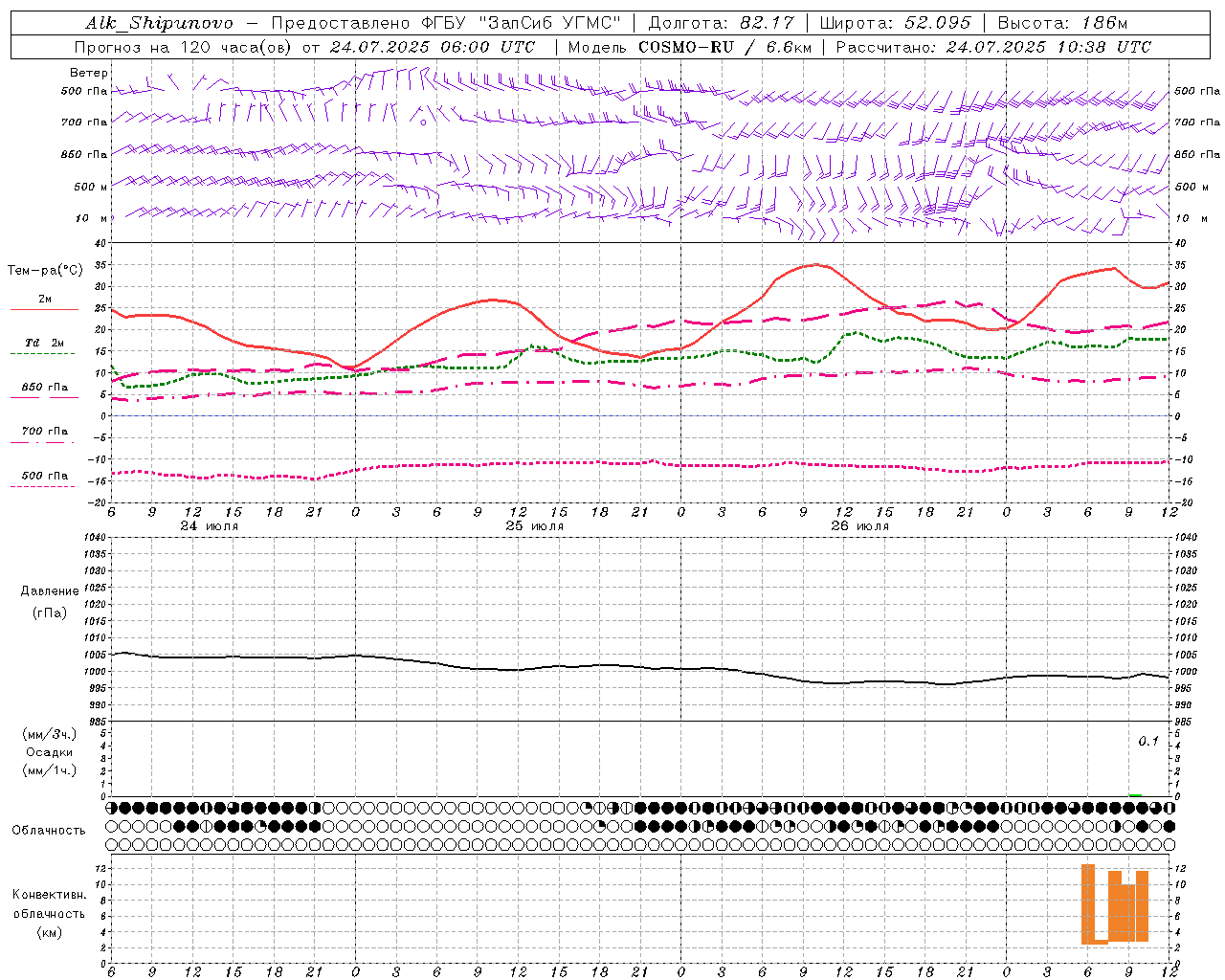Click the '0.1' precipitation value
The image size is (1225, 980).
pos(1148,741)
